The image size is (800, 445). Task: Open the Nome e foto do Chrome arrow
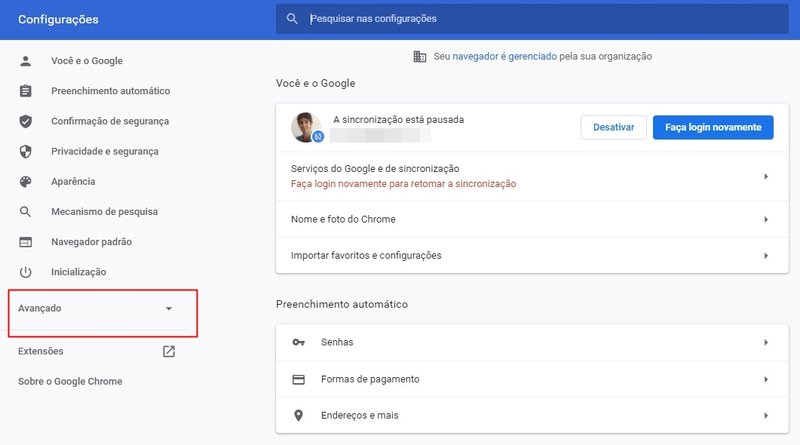[x=766, y=219]
